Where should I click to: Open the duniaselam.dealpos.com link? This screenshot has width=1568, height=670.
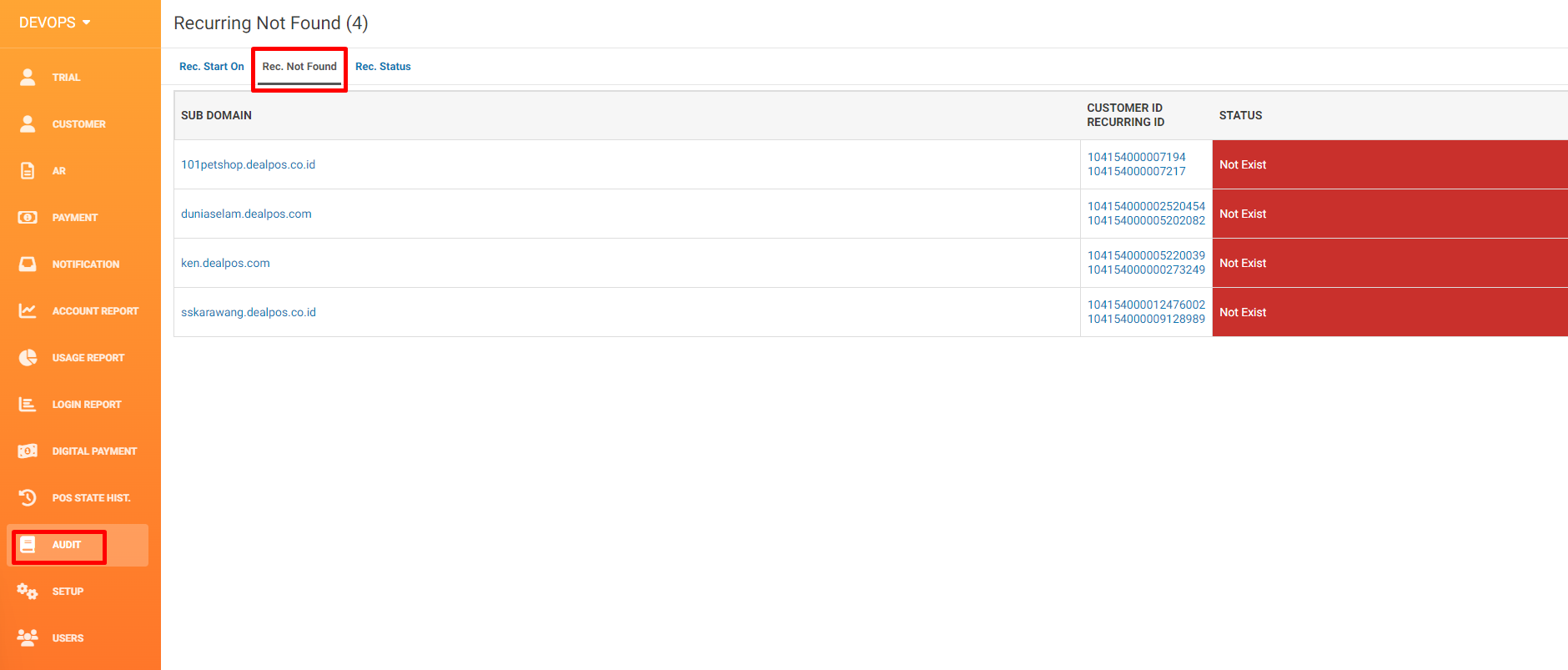click(x=246, y=214)
